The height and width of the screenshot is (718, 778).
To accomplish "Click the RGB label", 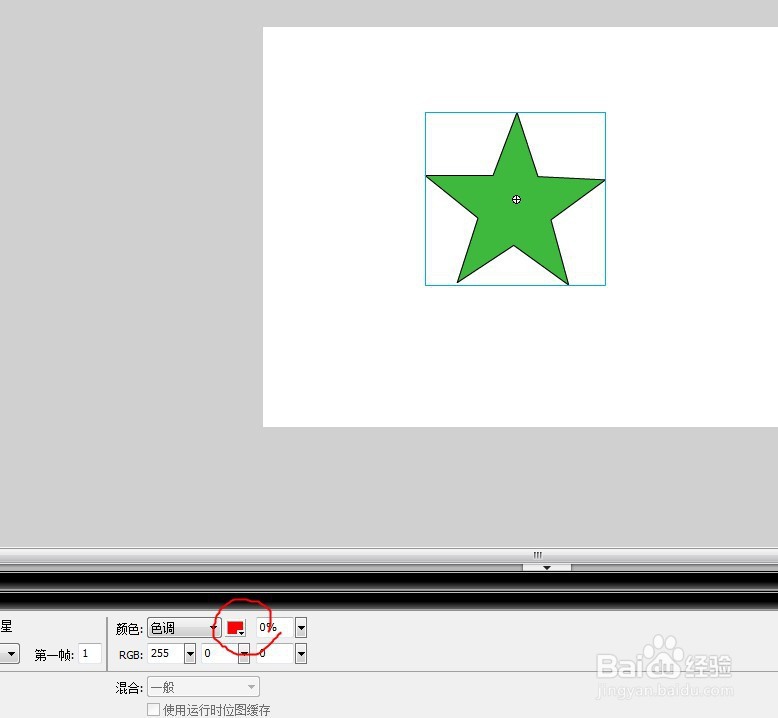I will (x=130, y=655).
